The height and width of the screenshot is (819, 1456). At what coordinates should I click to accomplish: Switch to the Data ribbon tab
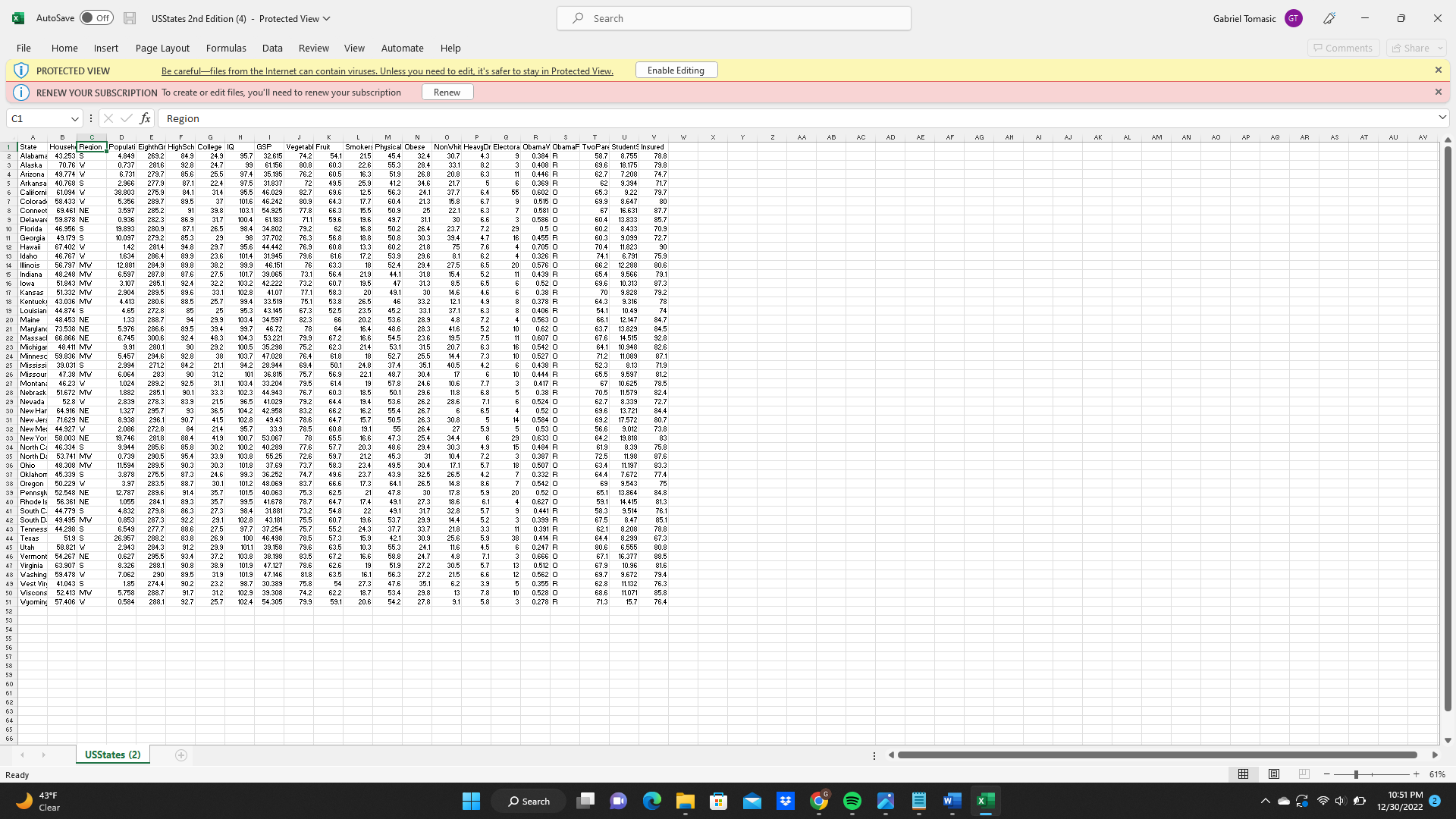coord(271,48)
